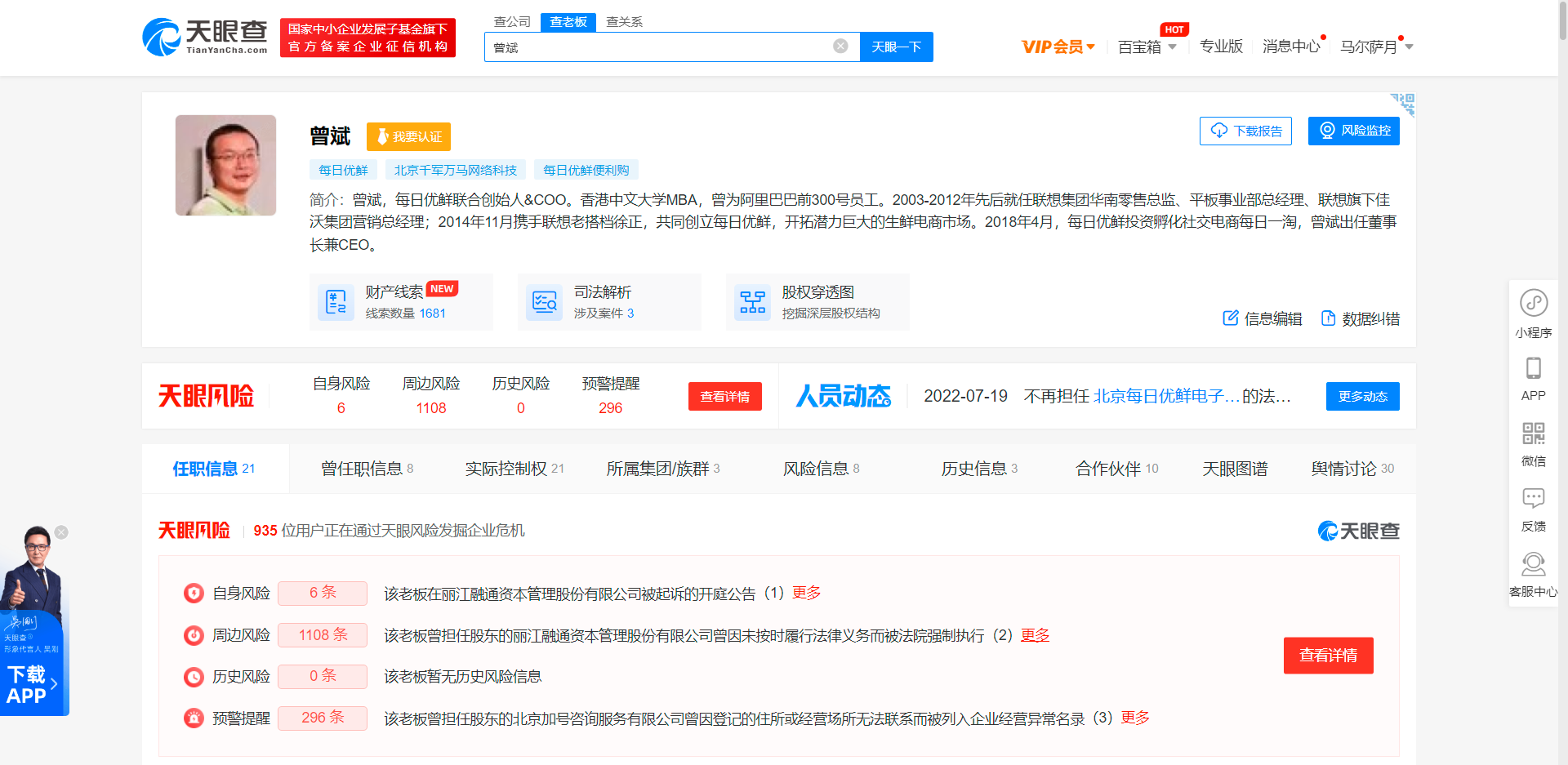
Task: Expand the 百宝箱 dropdown menu
Action: pos(1145,47)
